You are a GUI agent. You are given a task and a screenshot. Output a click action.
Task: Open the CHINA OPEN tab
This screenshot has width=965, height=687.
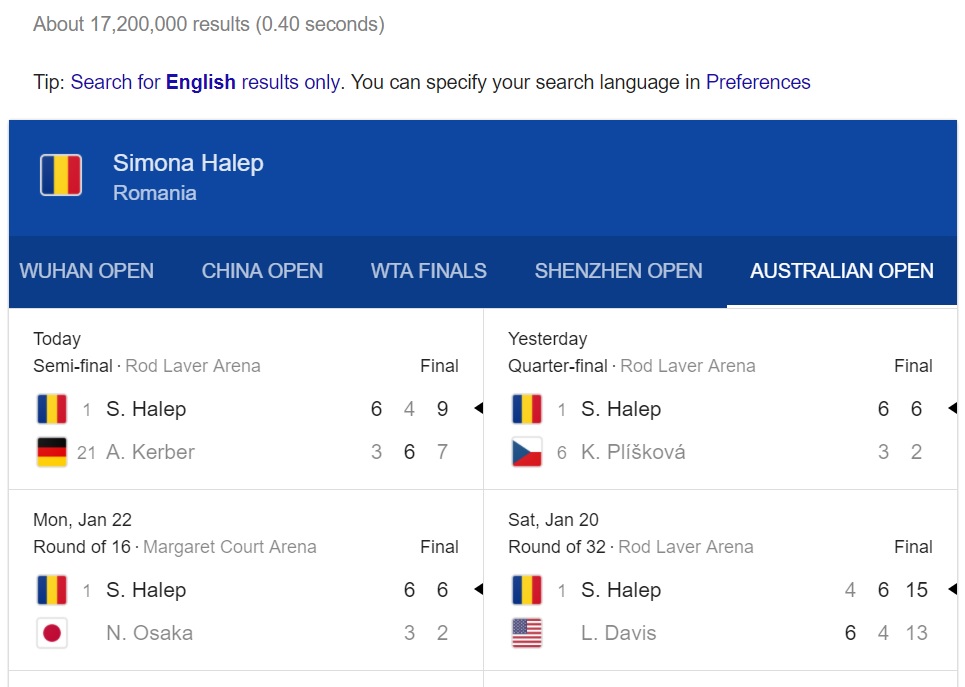point(262,271)
